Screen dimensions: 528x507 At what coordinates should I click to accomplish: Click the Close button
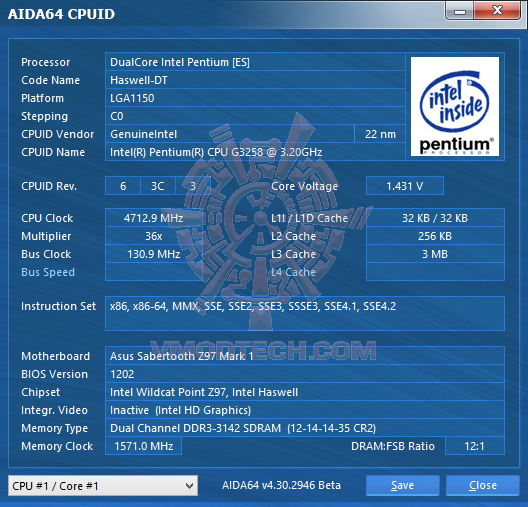pyautogui.click(x=483, y=485)
